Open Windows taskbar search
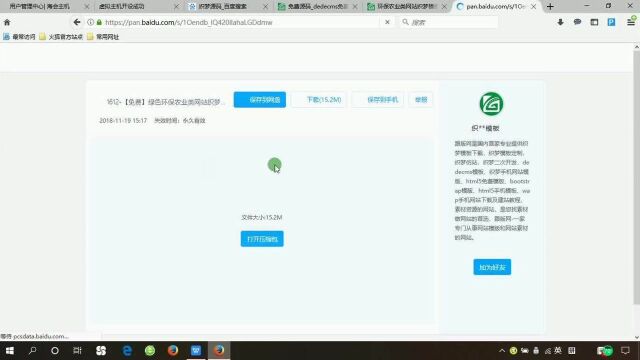Screen dimensions: 640x360 click(x=33, y=351)
